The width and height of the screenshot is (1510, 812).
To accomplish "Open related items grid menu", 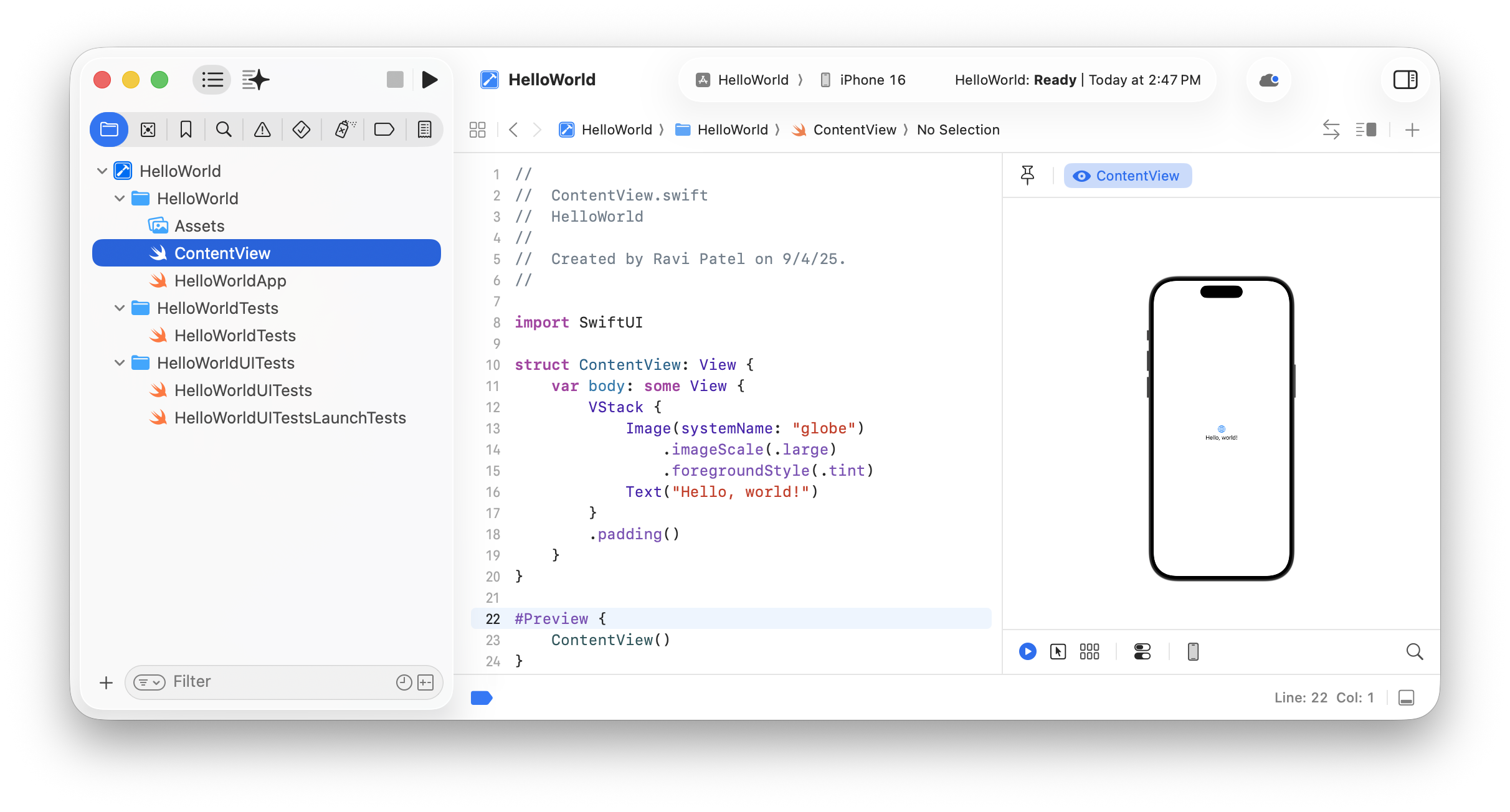I will [477, 130].
